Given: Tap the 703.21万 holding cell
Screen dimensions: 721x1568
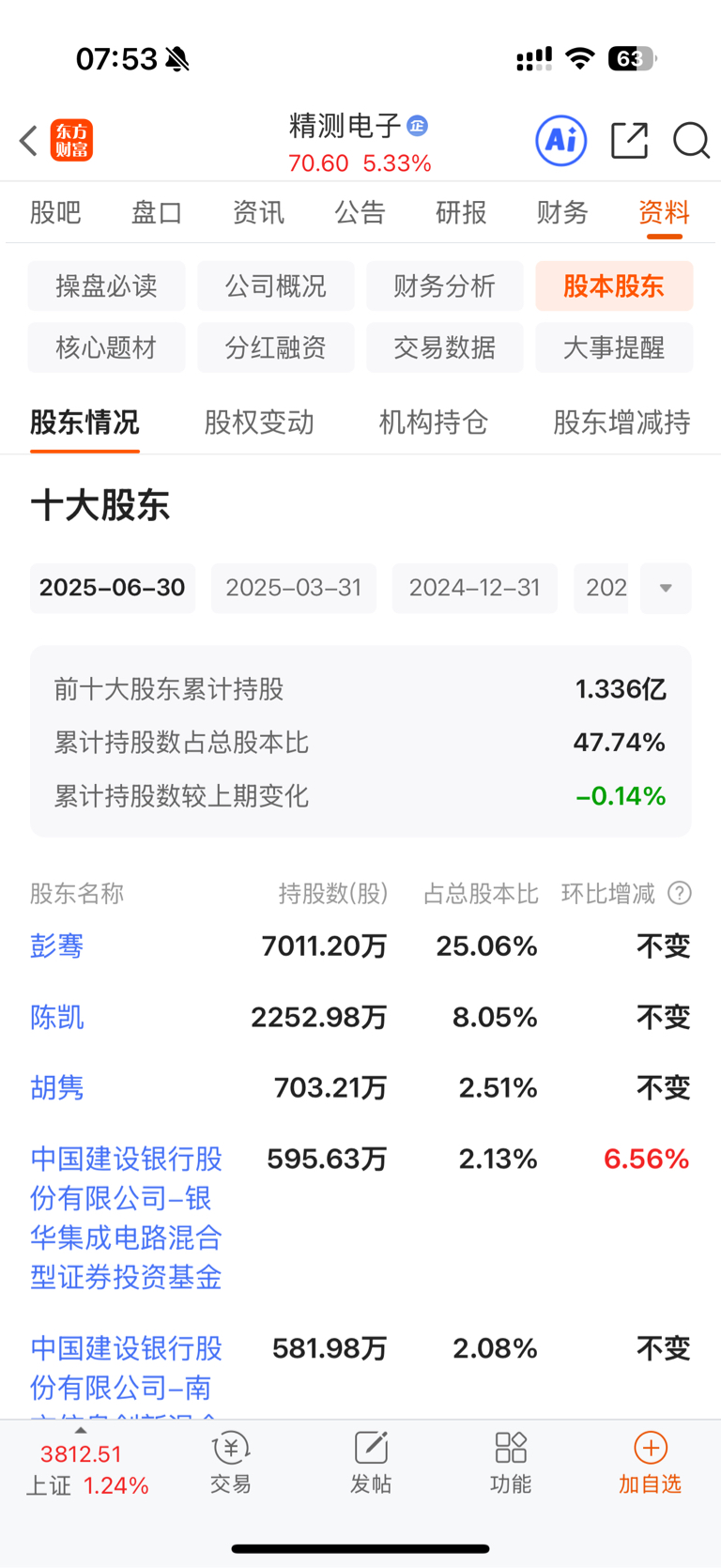Looking at the screenshot, I should point(330,1087).
